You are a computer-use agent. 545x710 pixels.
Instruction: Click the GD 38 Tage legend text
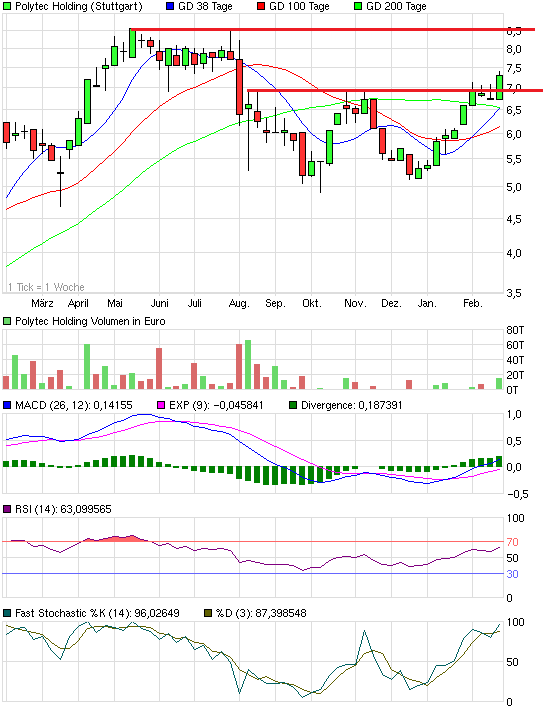pos(205,6)
